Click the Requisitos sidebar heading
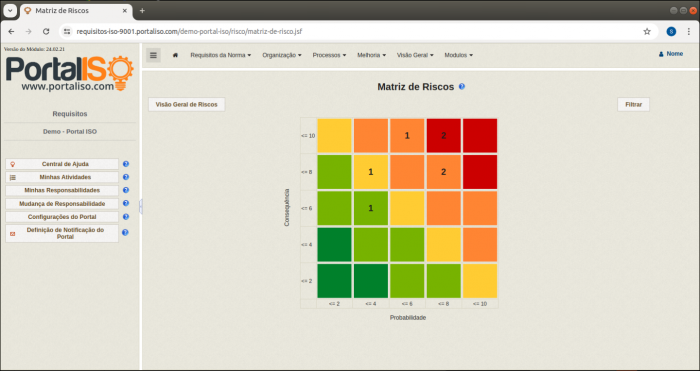 pos(70,114)
